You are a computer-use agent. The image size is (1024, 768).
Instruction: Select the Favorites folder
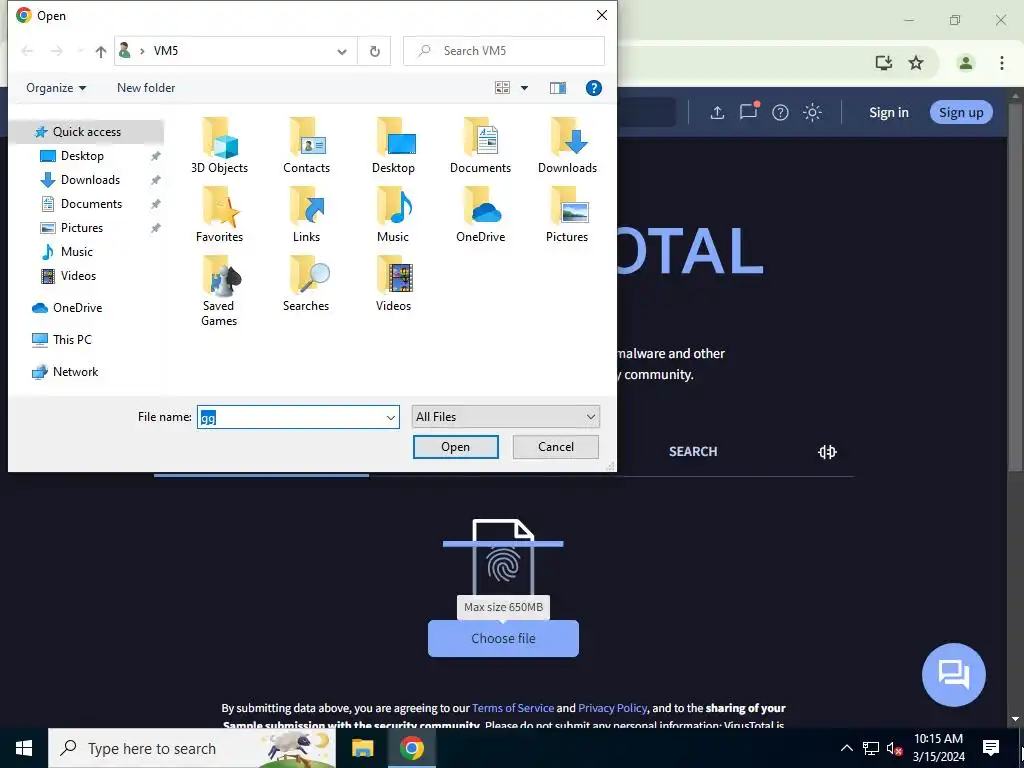click(x=219, y=215)
